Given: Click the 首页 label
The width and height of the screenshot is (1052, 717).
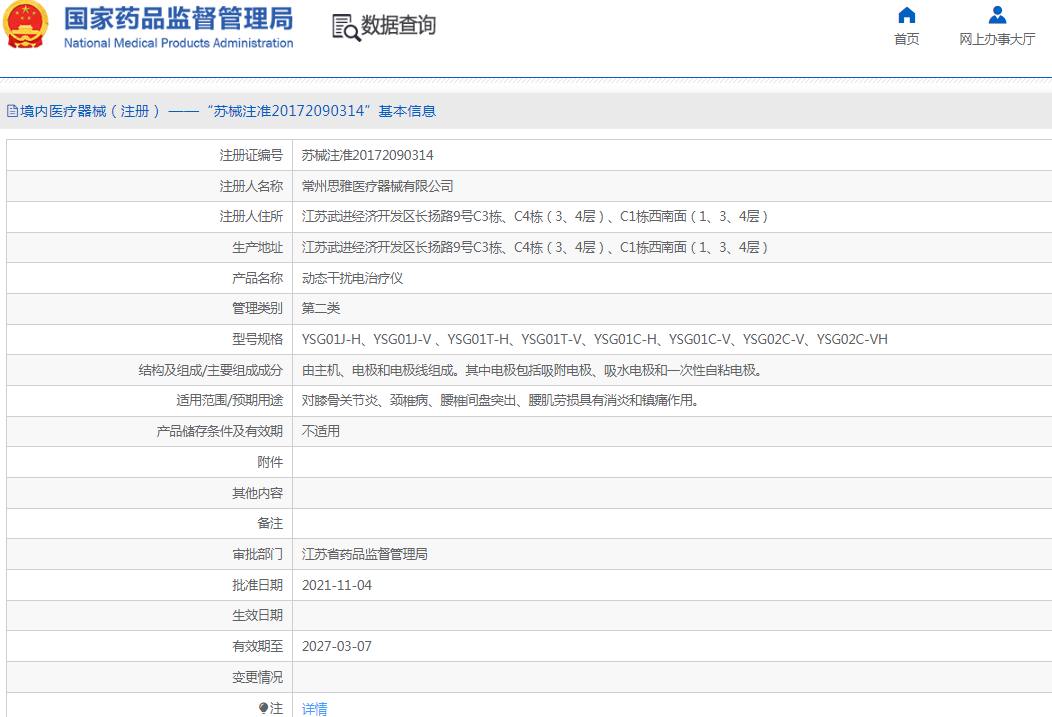Looking at the screenshot, I should click(x=906, y=39).
